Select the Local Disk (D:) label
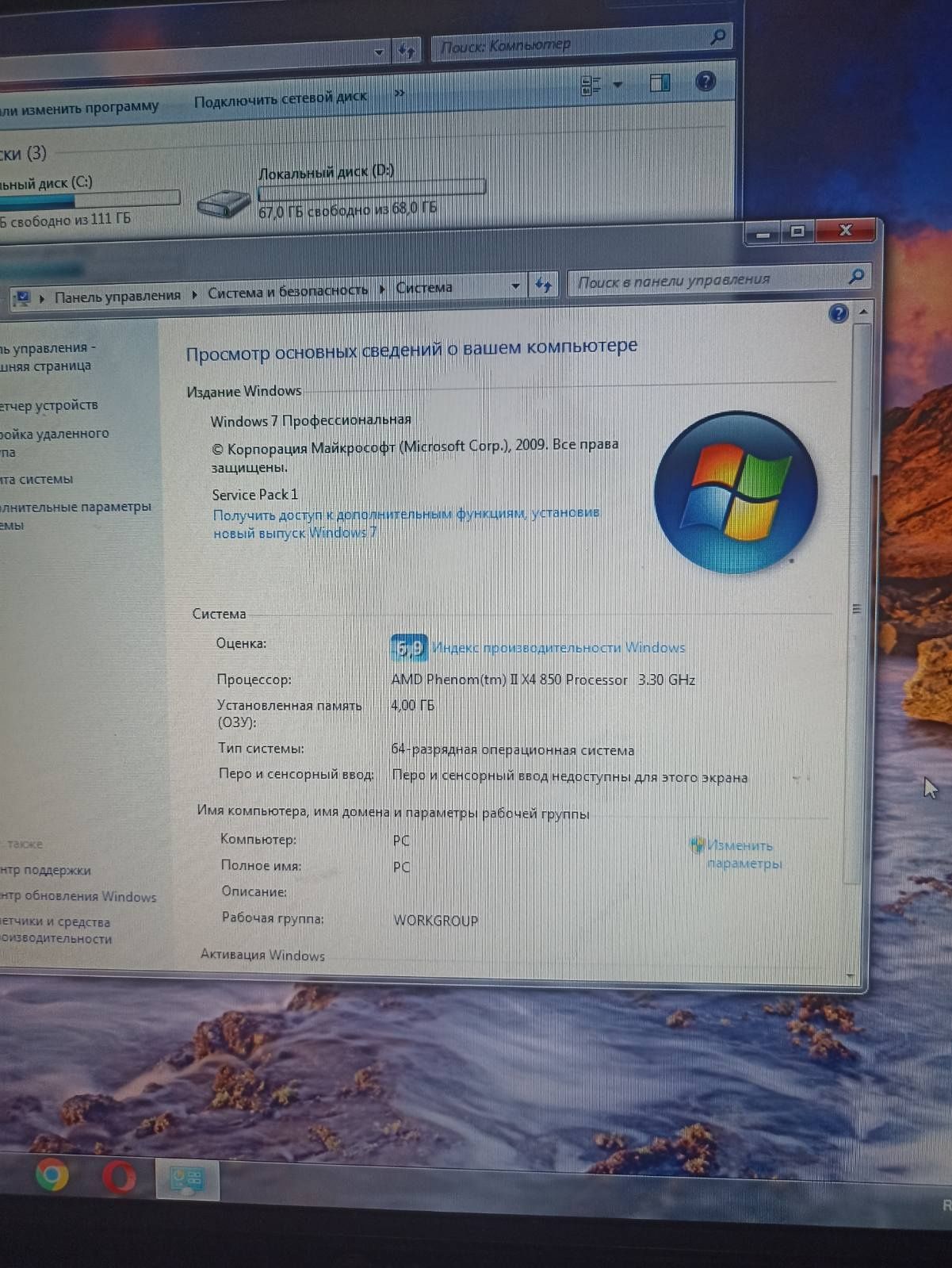This screenshot has width=952, height=1268. click(326, 171)
